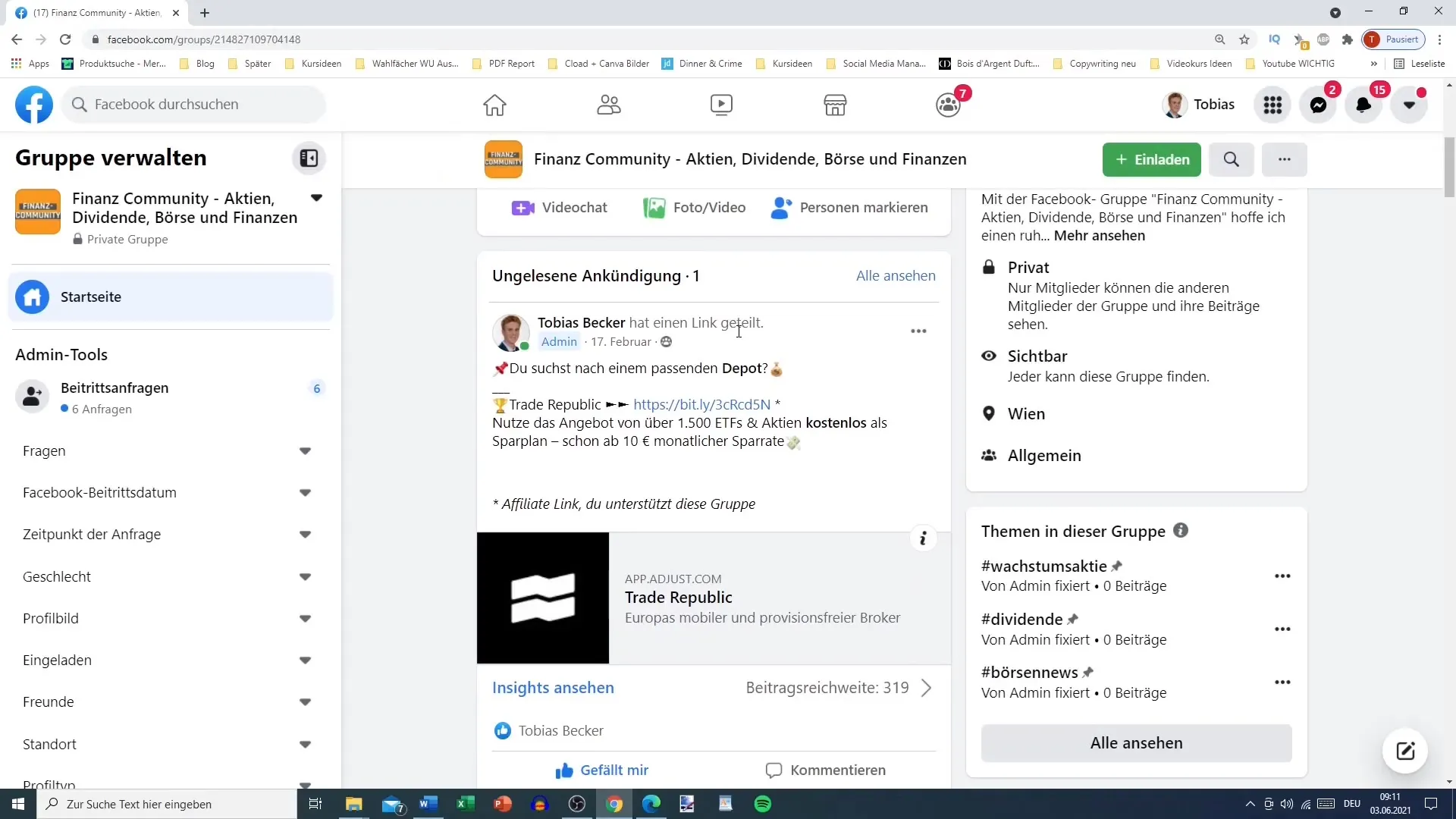Click the Windows taskbar search box

coord(167,804)
